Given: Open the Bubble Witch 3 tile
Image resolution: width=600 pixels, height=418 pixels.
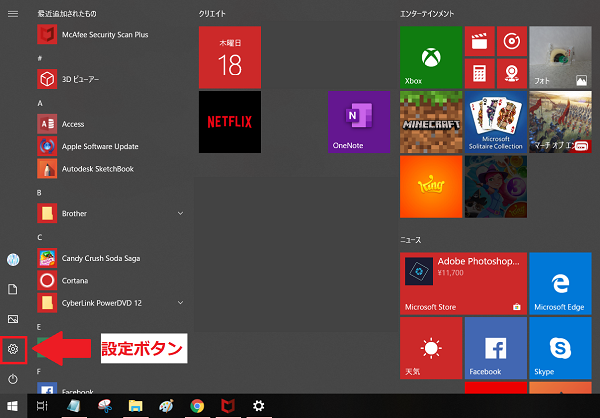Looking at the screenshot, I should [496, 186].
